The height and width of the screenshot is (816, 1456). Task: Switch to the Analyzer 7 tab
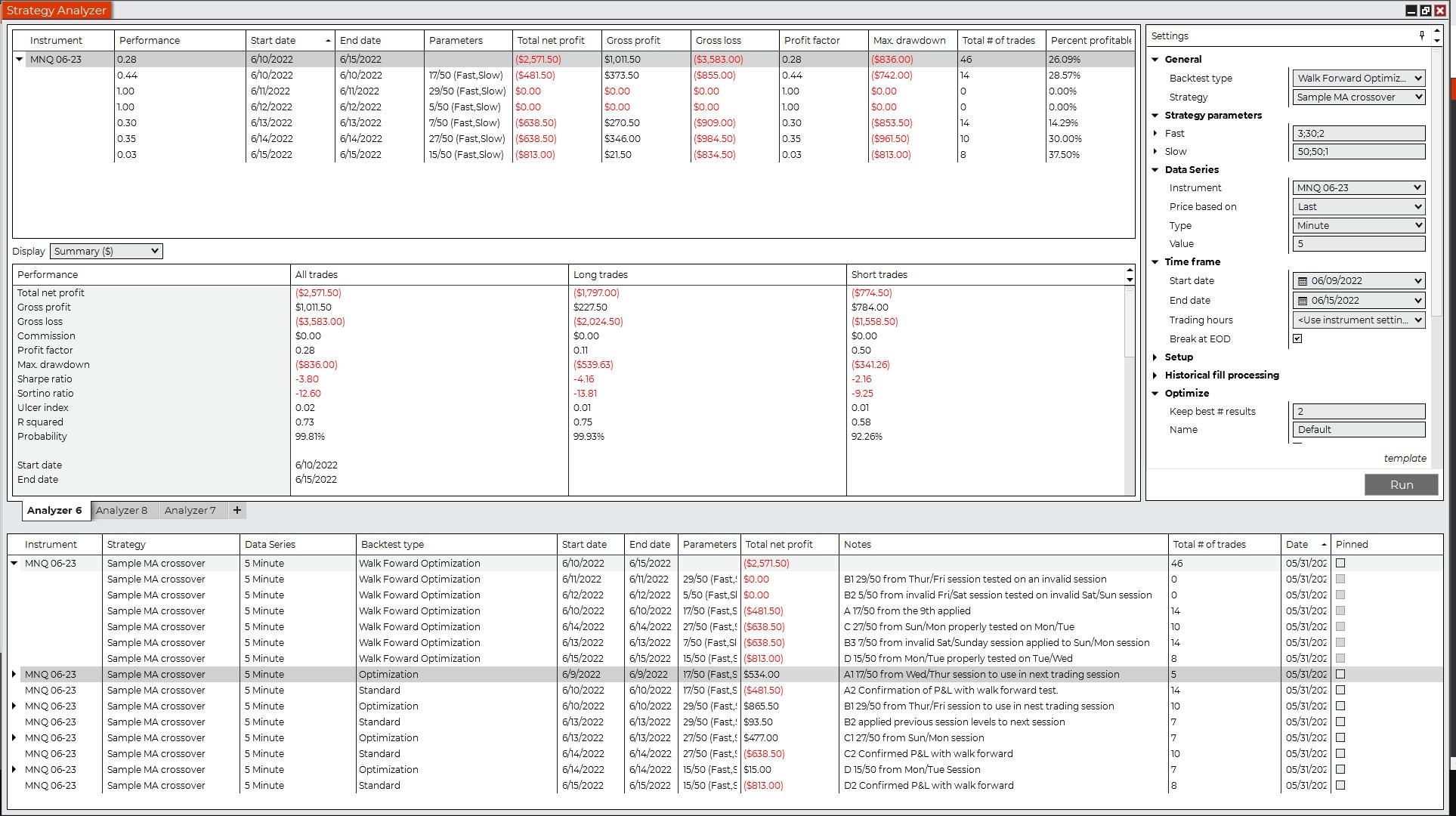coord(190,511)
